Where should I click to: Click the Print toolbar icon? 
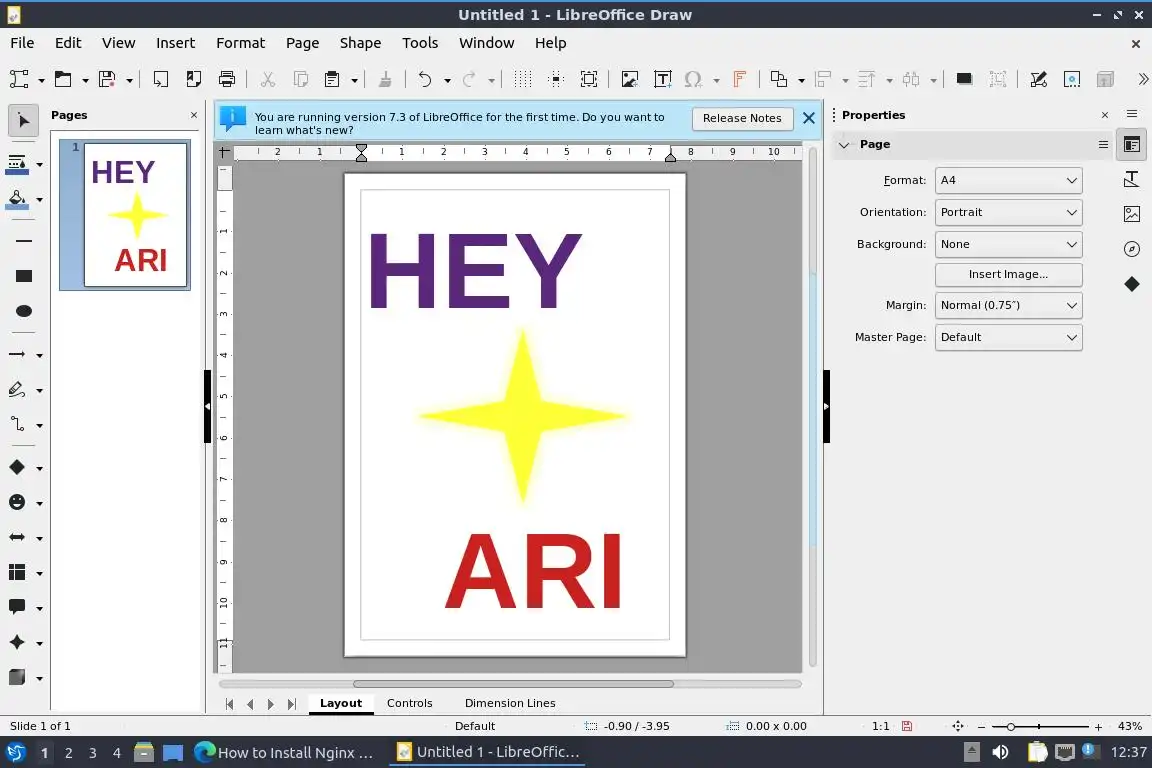tap(227, 80)
